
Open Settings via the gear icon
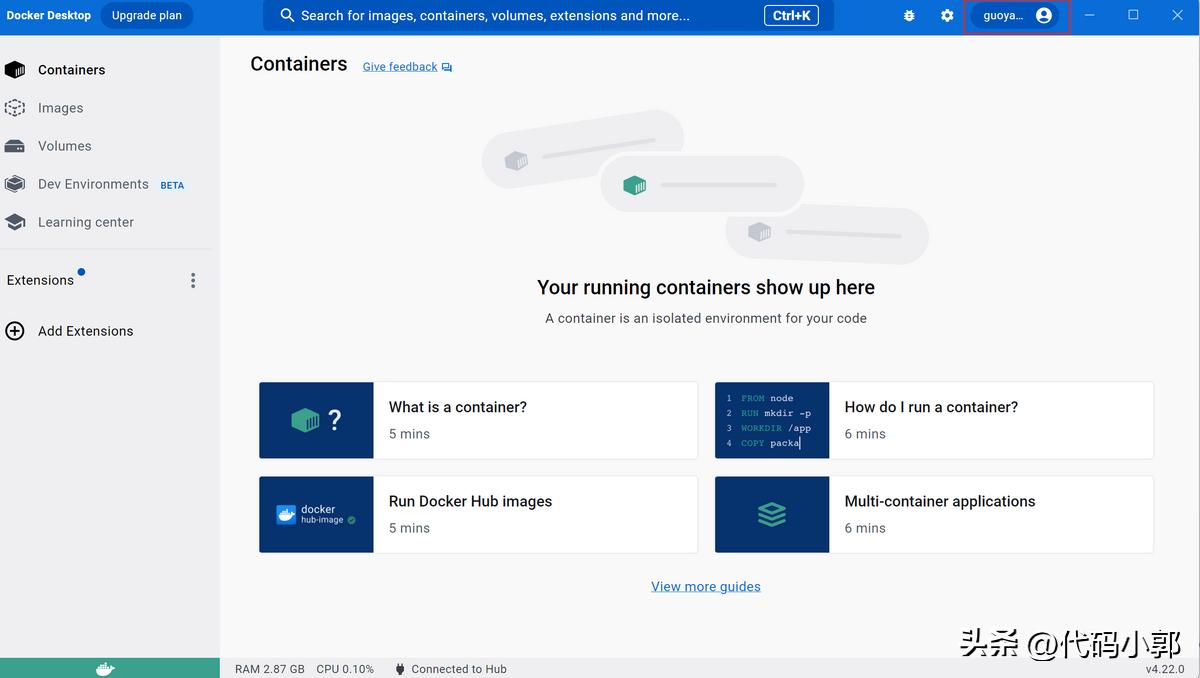[946, 15]
